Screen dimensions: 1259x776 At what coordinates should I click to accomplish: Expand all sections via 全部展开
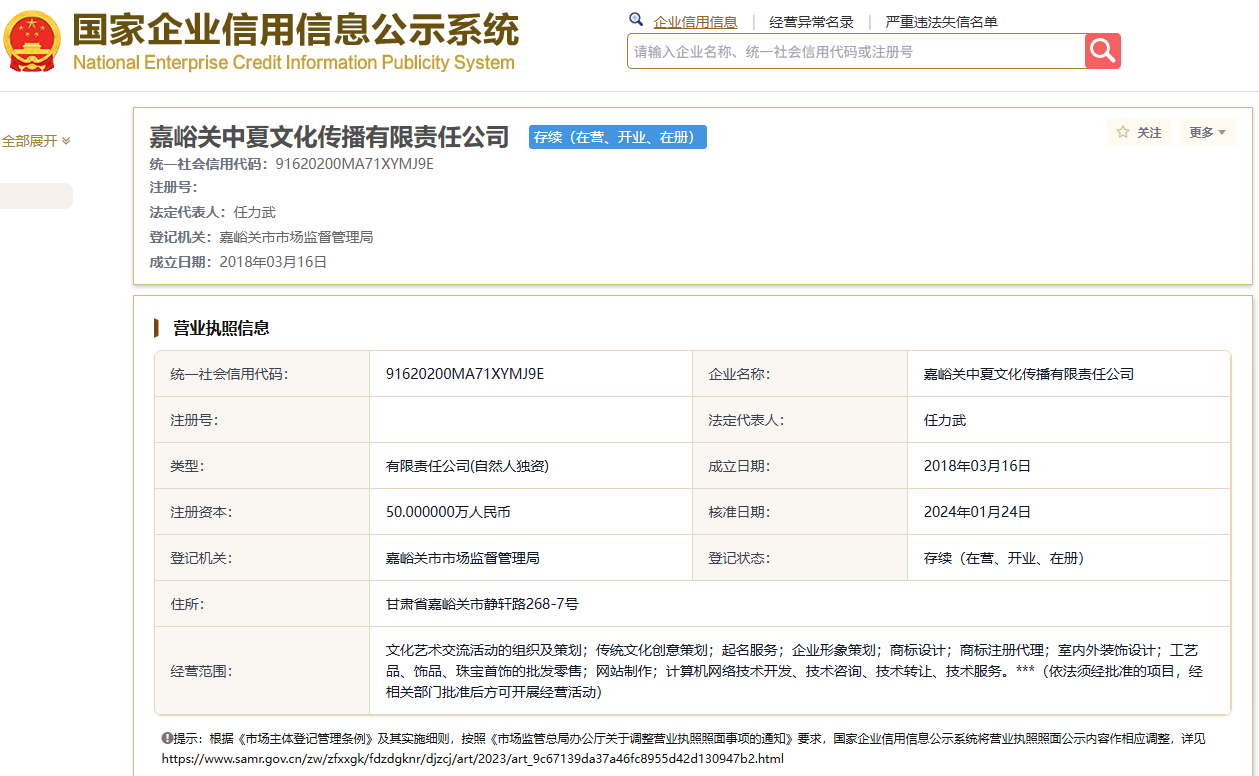coord(35,141)
